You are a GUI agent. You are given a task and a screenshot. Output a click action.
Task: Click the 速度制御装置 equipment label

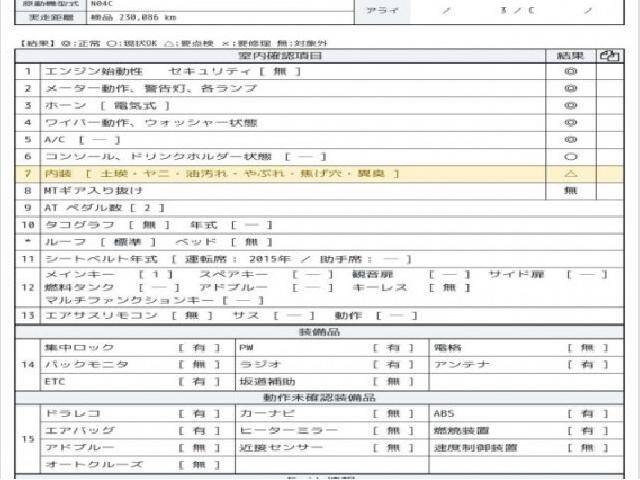476,448
